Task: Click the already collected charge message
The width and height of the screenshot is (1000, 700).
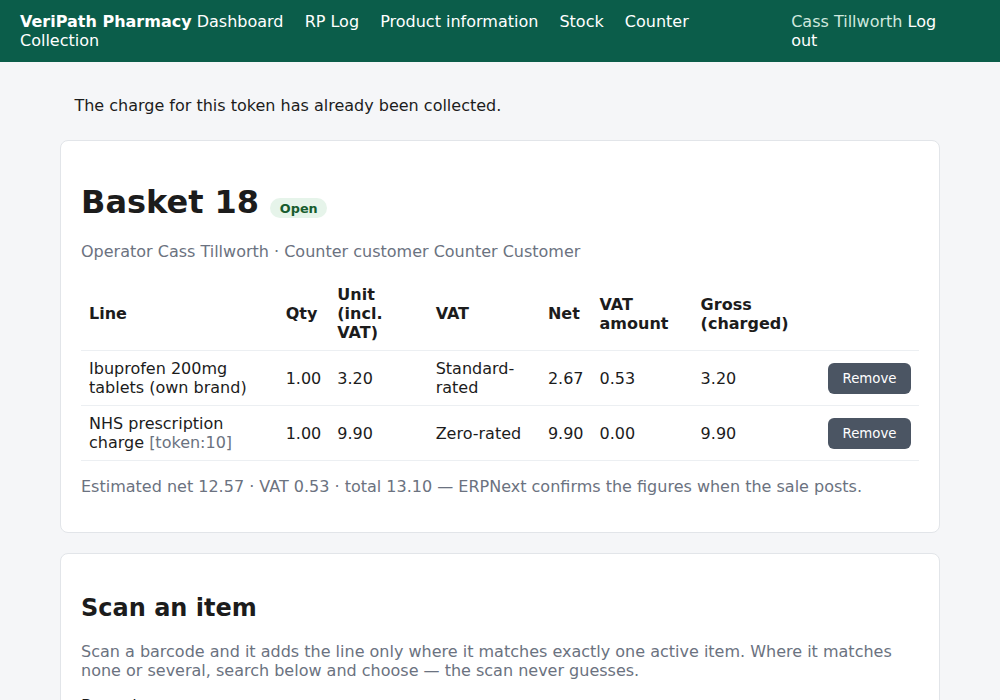Action: pos(288,105)
